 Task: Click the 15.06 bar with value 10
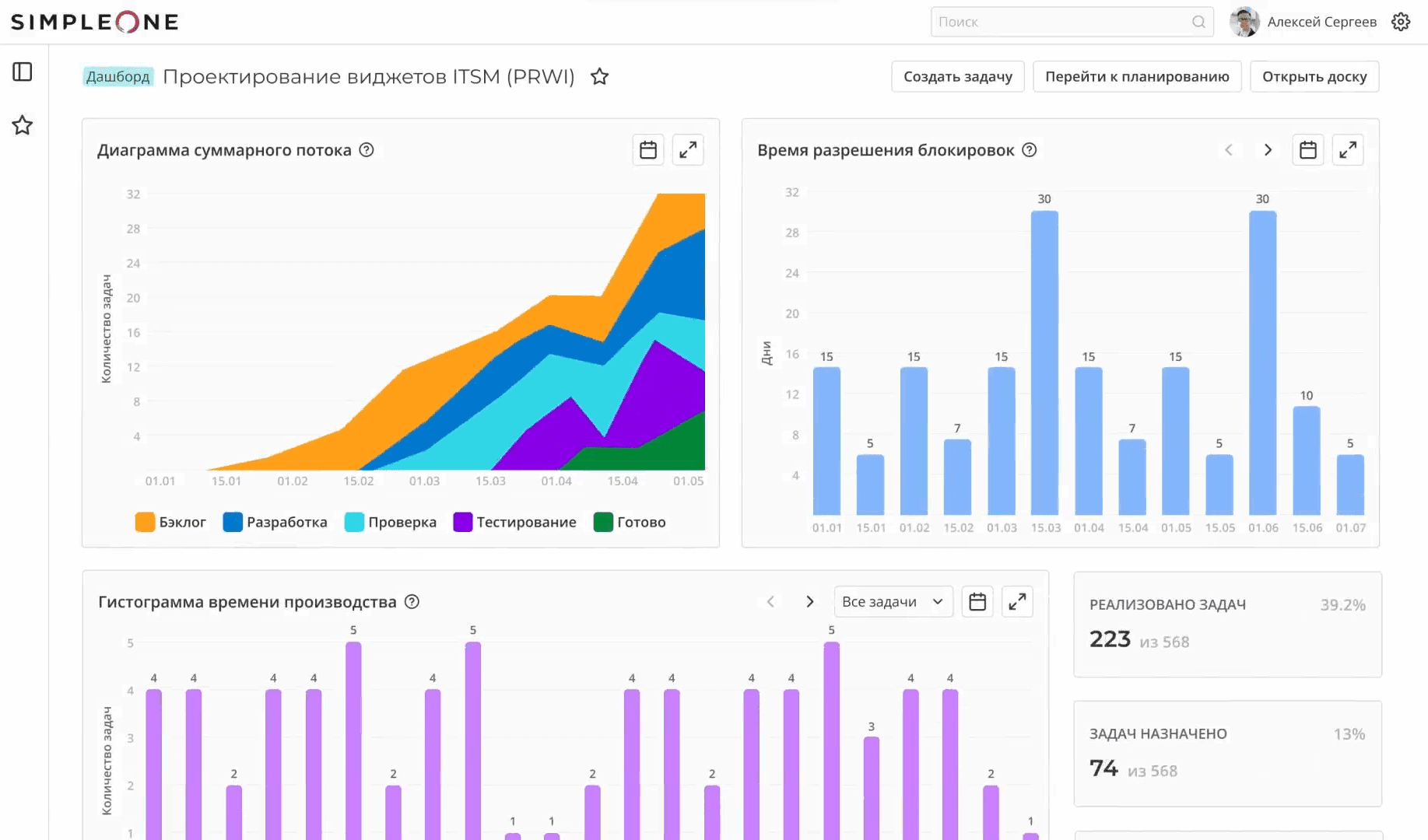click(x=1307, y=460)
